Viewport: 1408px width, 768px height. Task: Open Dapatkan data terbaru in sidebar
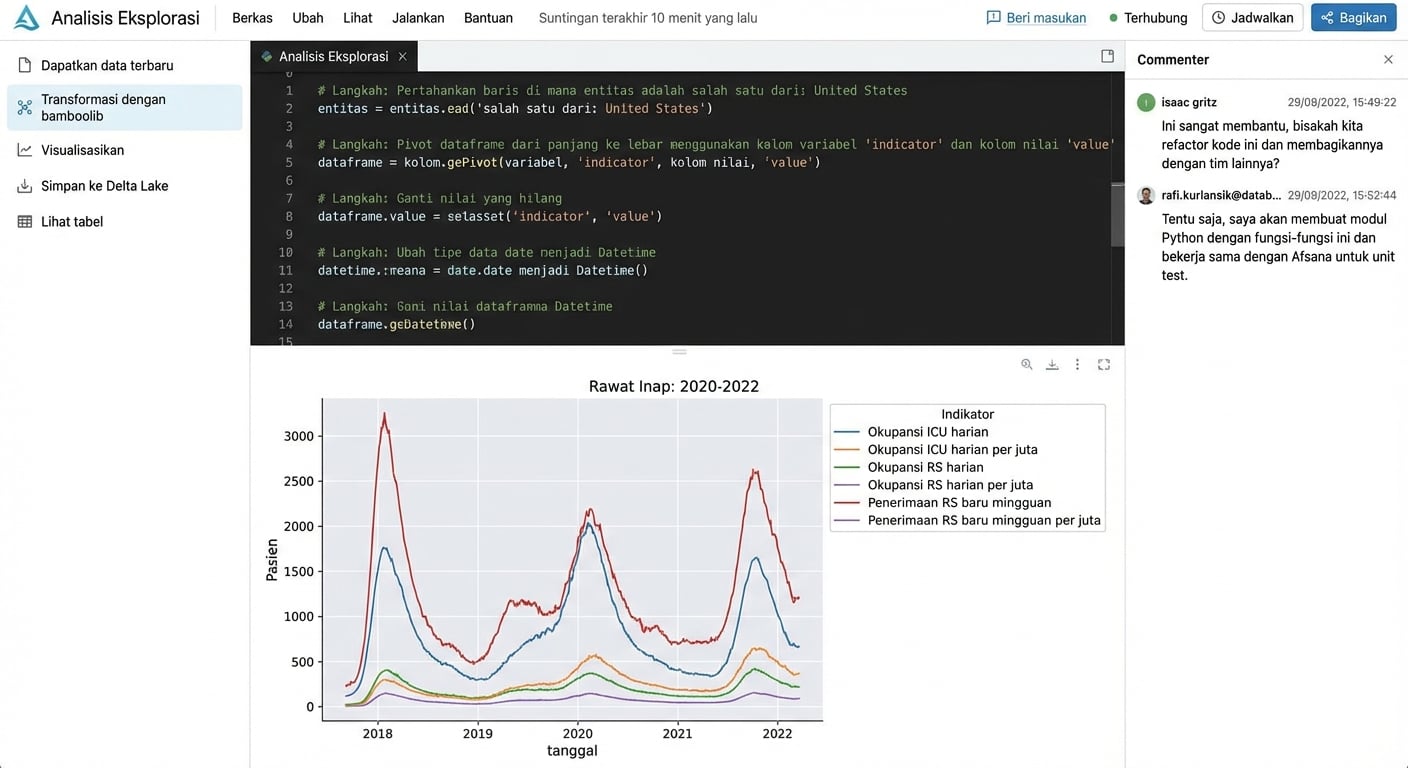tap(107, 66)
